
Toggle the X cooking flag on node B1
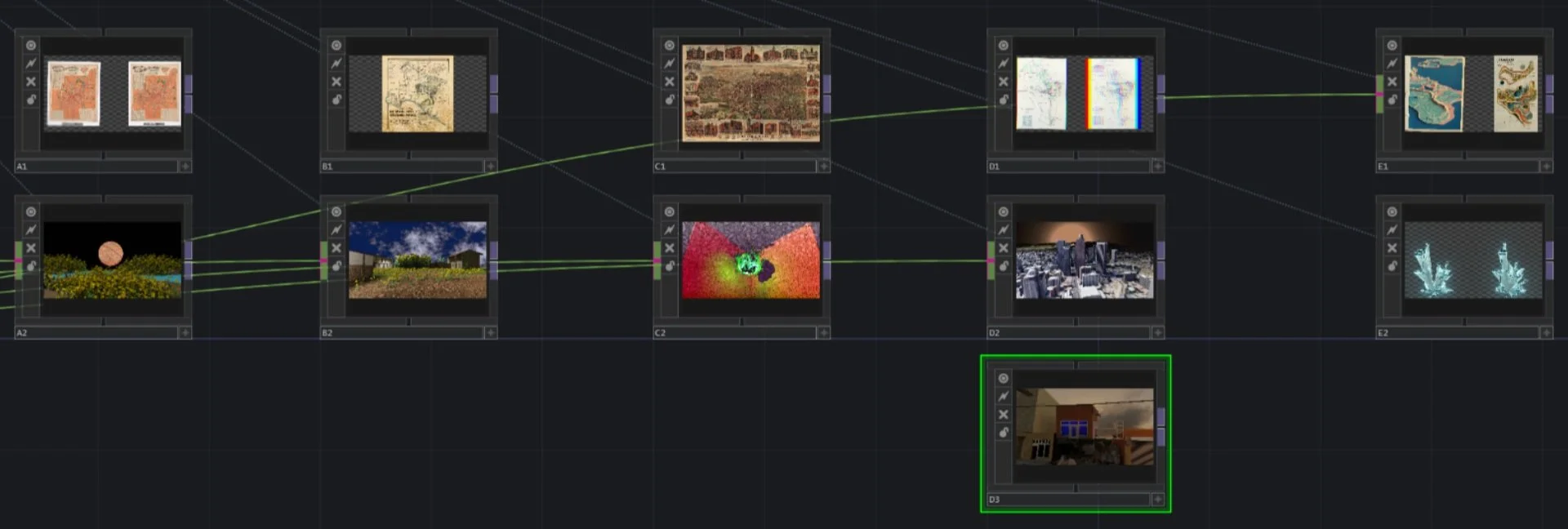[336, 82]
